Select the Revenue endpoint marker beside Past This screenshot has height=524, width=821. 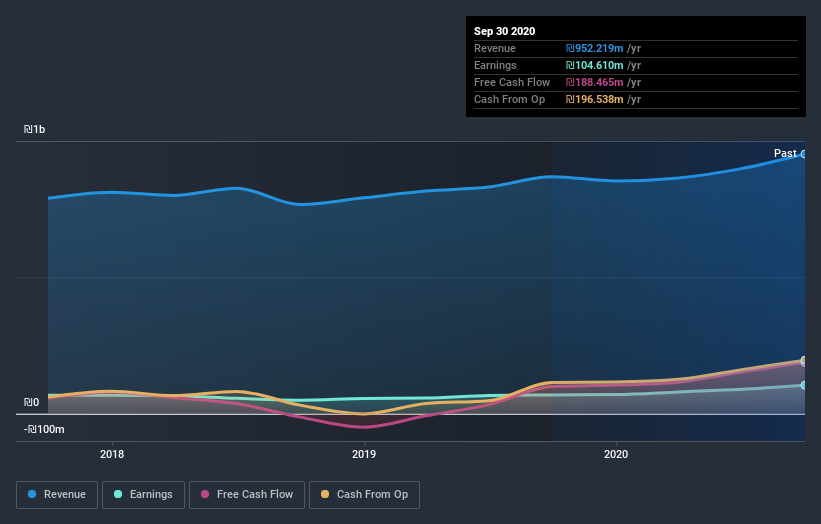pyautogui.click(x=803, y=154)
